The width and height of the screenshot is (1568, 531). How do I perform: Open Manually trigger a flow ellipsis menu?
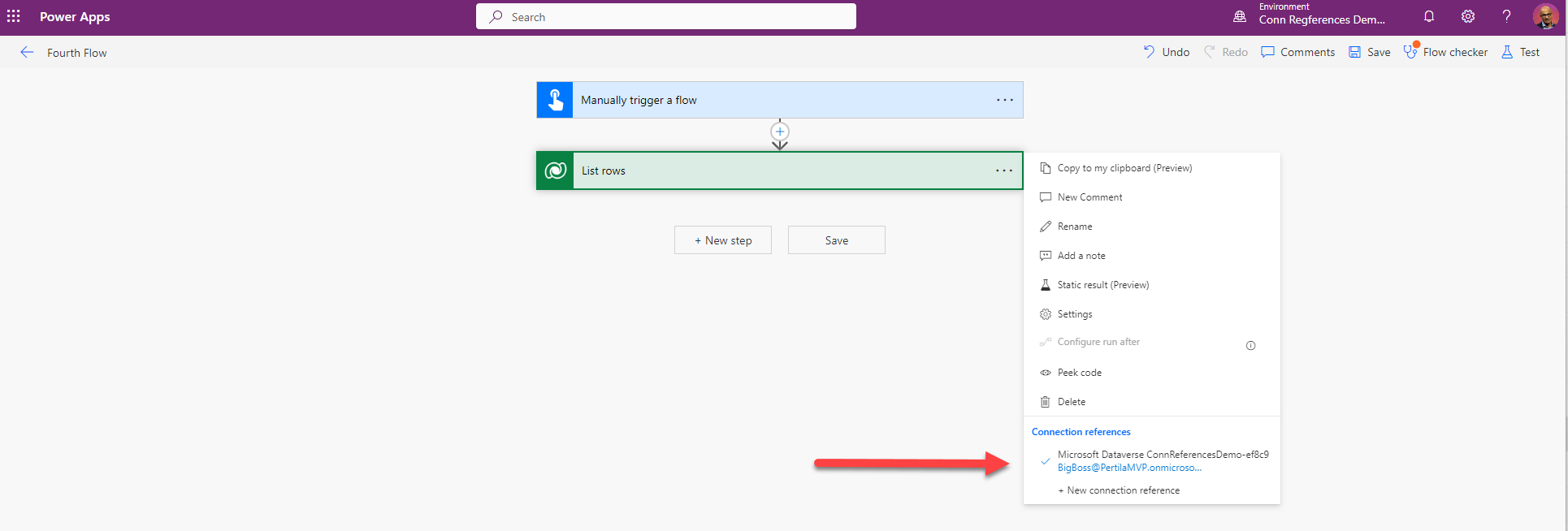[x=1005, y=100]
